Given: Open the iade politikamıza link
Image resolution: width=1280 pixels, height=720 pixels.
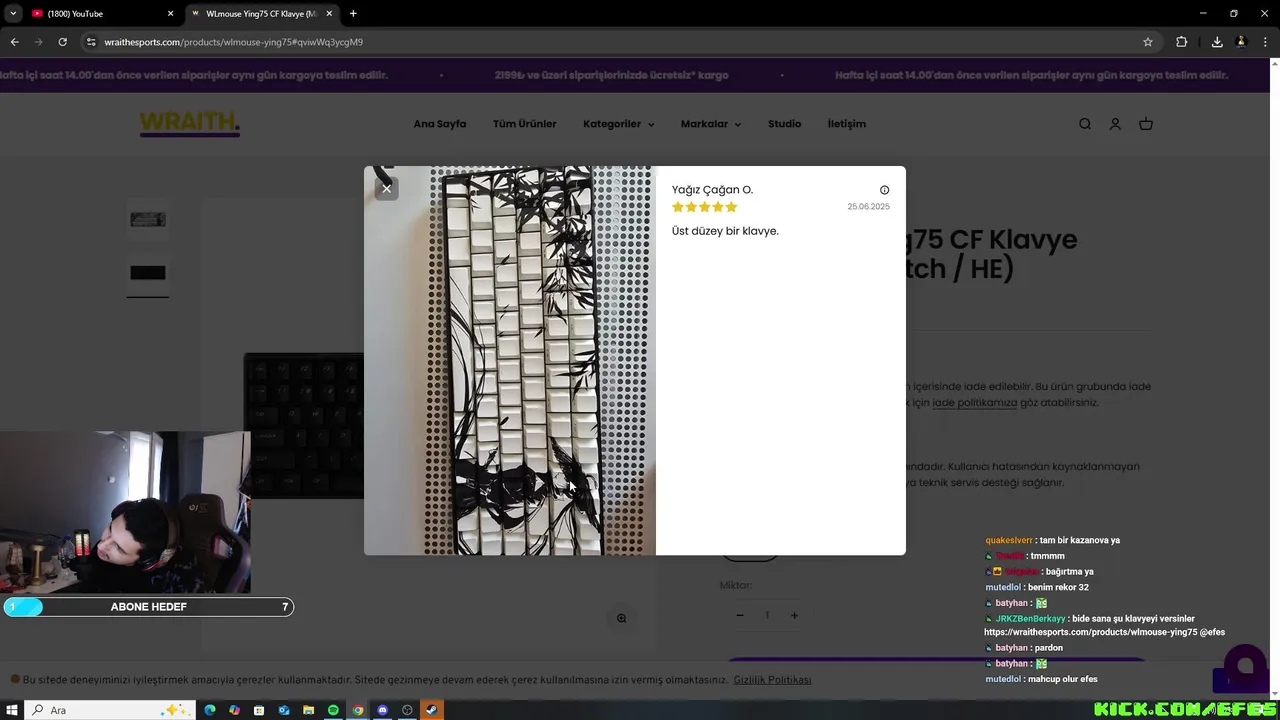Looking at the screenshot, I should coord(974,402).
